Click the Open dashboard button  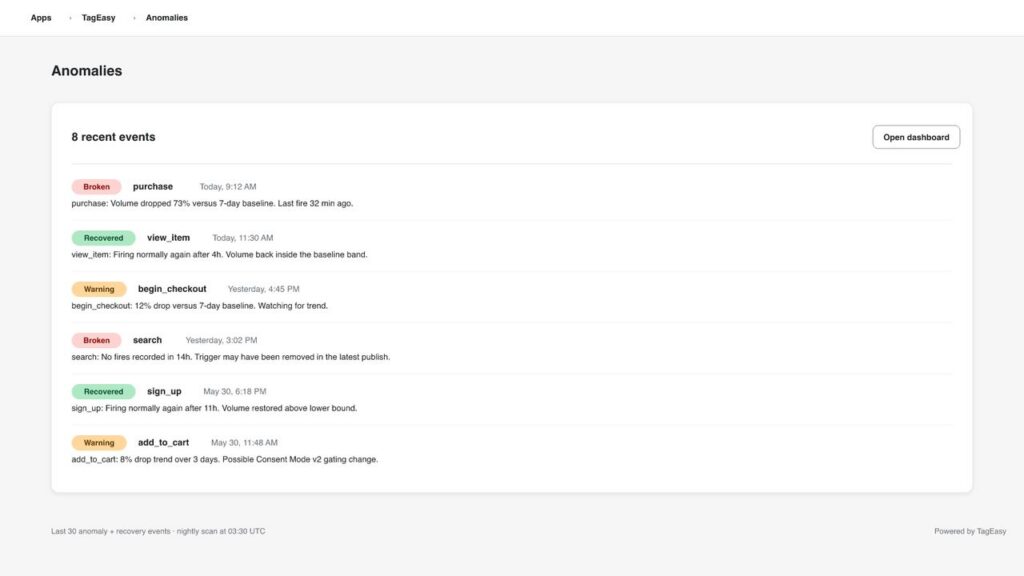pos(916,137)
